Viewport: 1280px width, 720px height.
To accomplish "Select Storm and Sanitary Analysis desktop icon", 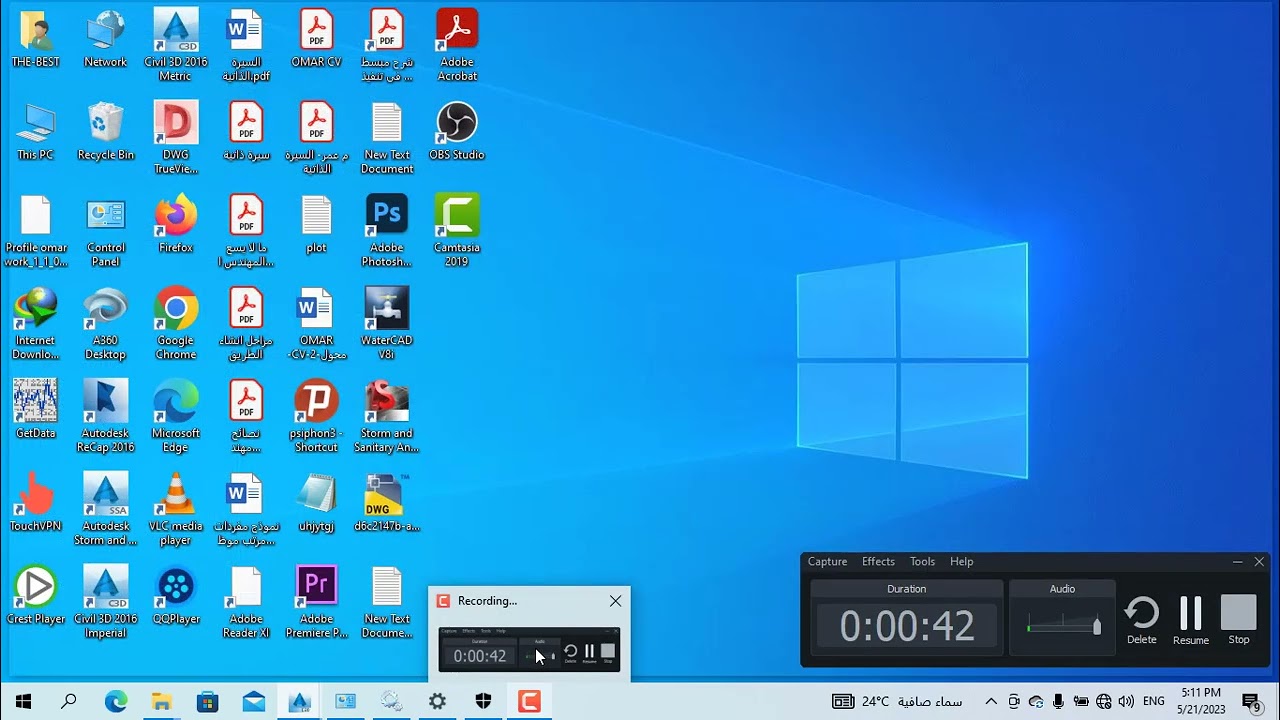I will click(x=387, y=416).
